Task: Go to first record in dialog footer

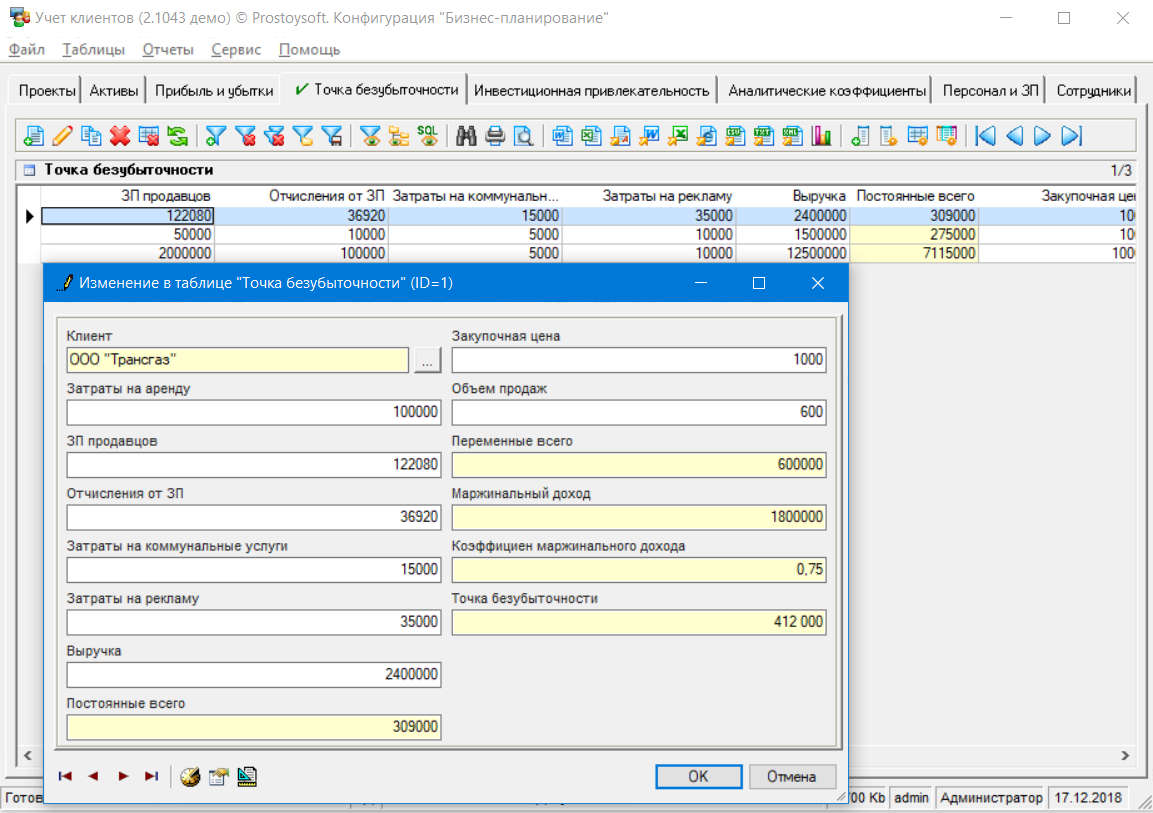Action: 65,776
